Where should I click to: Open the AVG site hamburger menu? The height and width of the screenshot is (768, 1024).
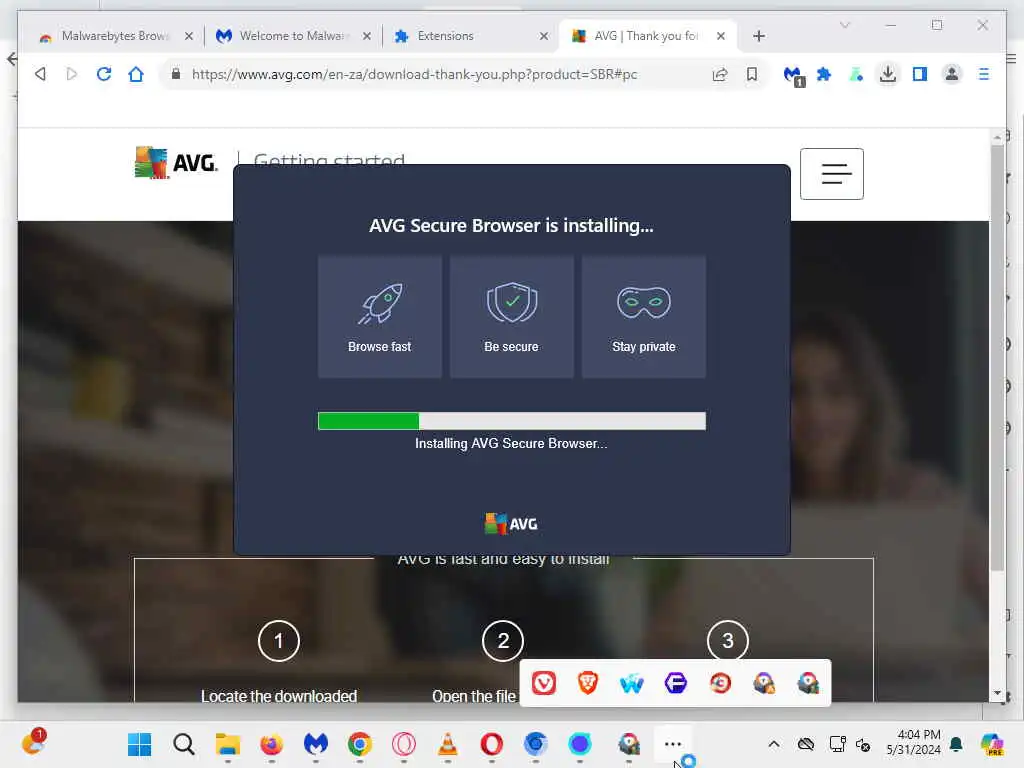[x=832, y=174]
